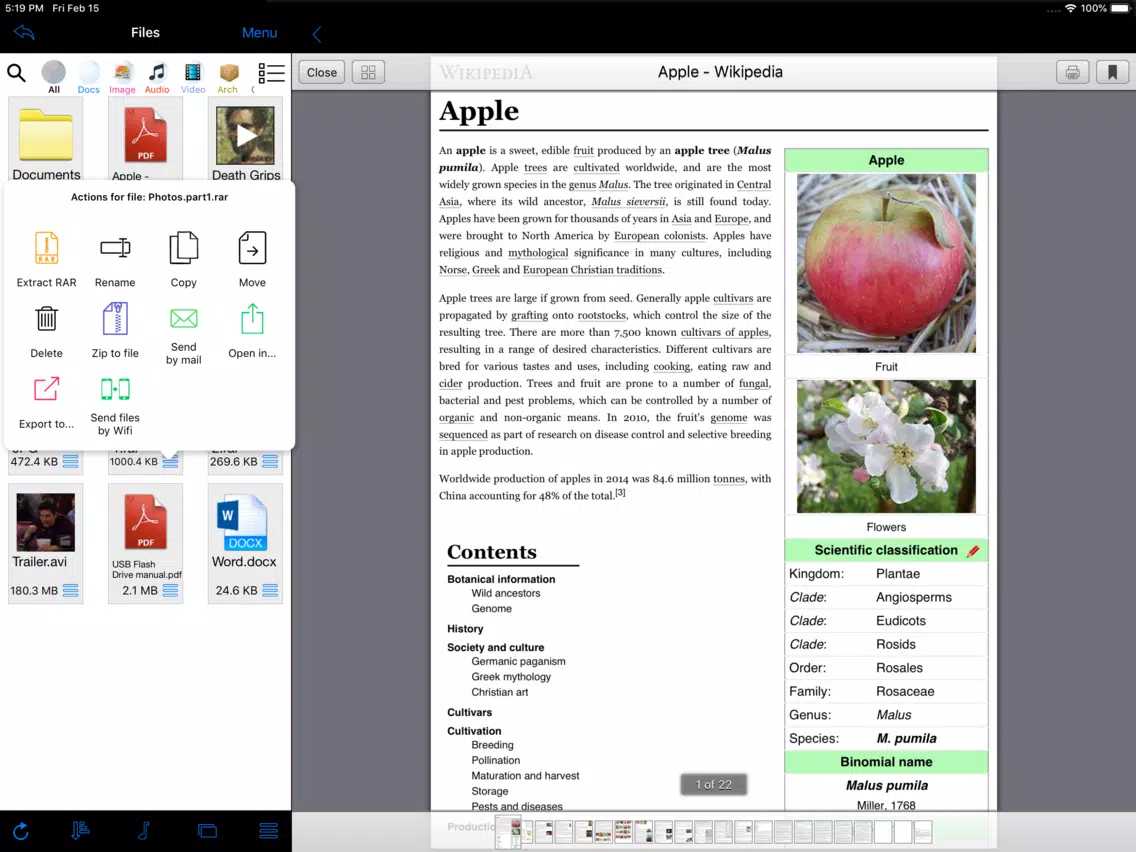Open the Menu in Files header
The image size is (1136, 852).
(x=259, y=33)
